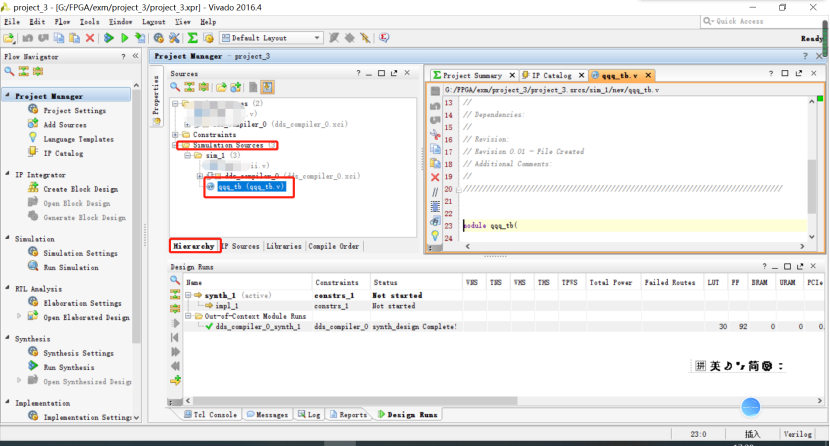830x446 pixels.
Task: Click Verilog language indicator in status bar
Action: tap(798, 434)
